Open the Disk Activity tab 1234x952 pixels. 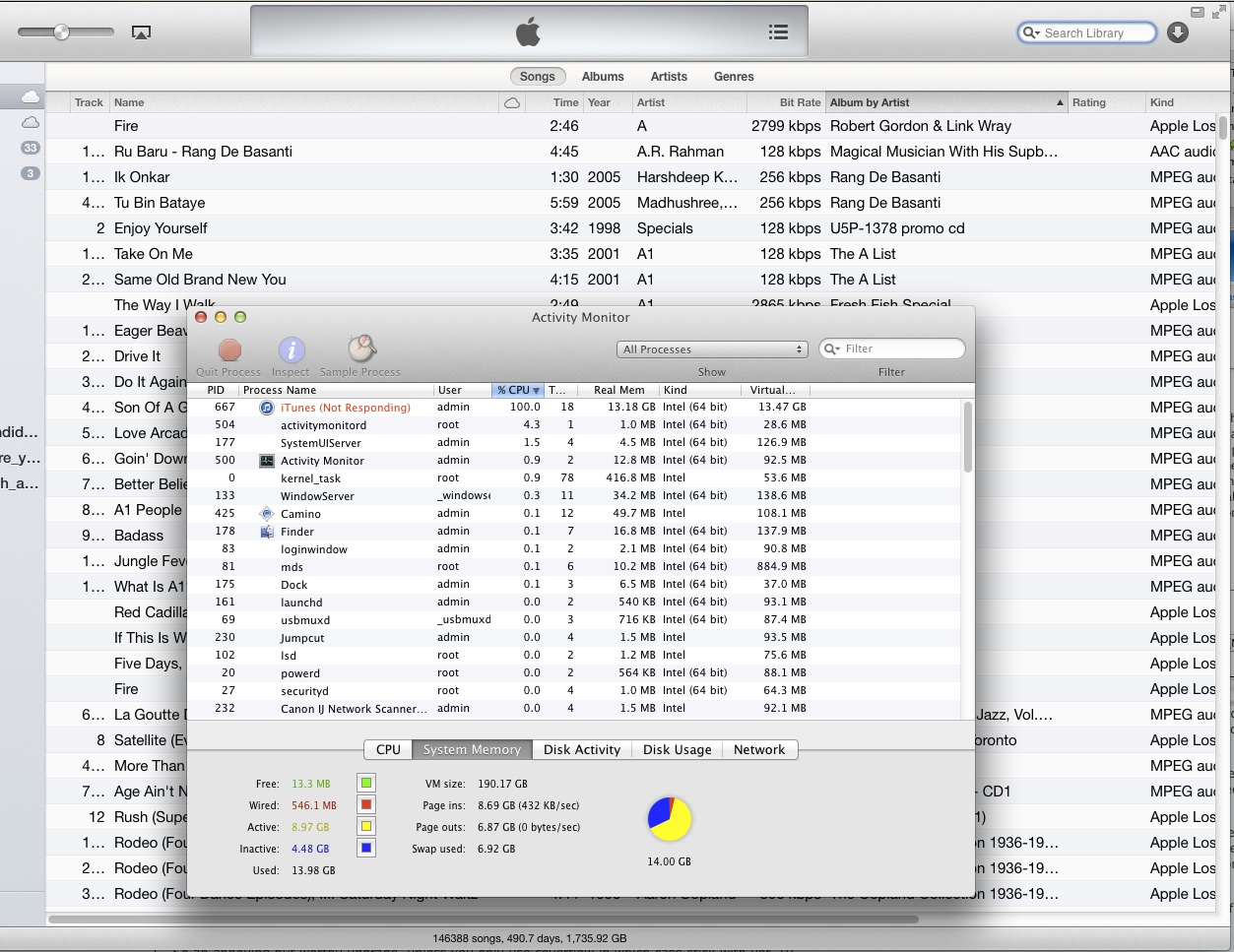[x=581, y=750]
